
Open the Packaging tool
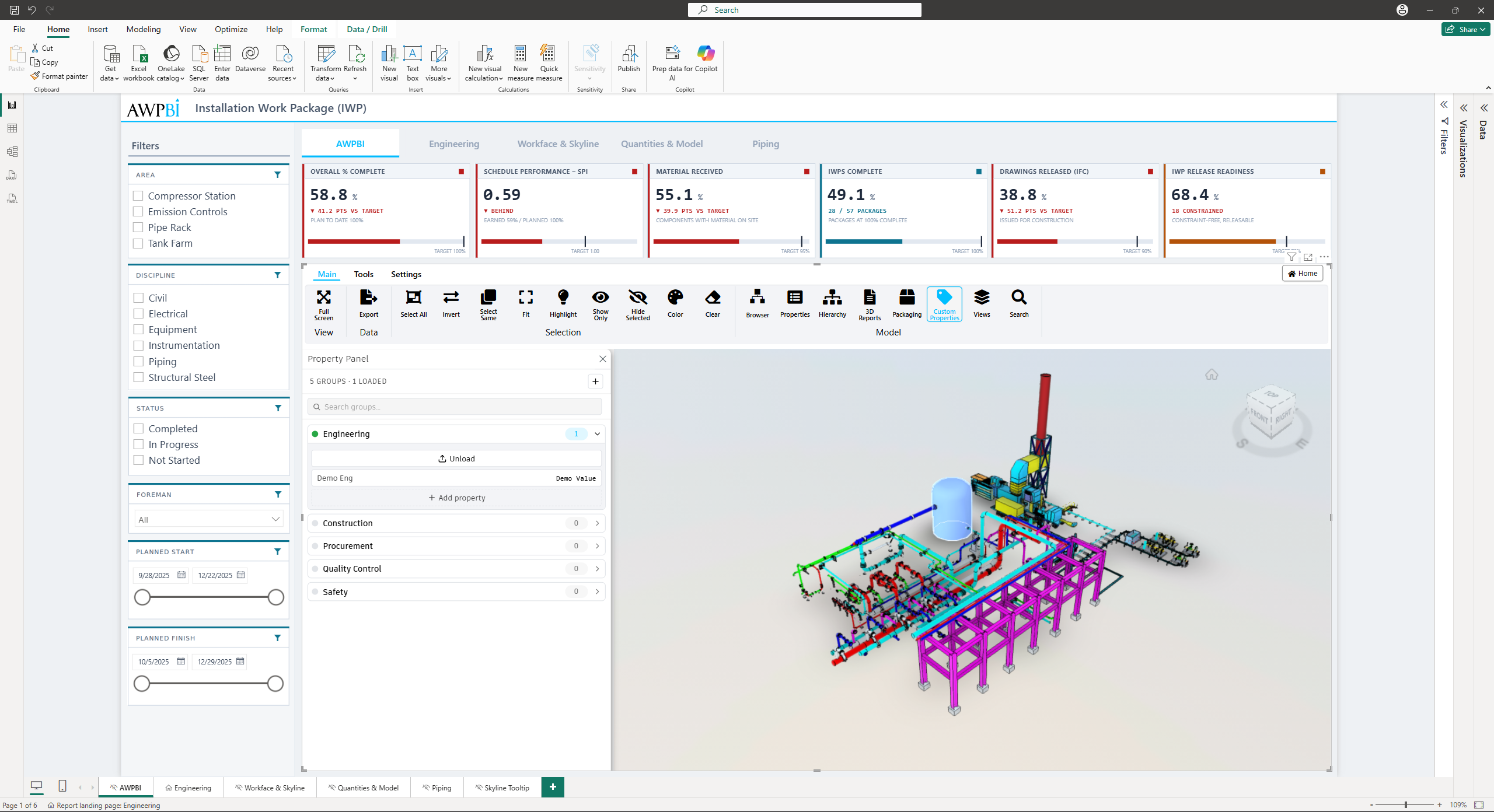906,304
